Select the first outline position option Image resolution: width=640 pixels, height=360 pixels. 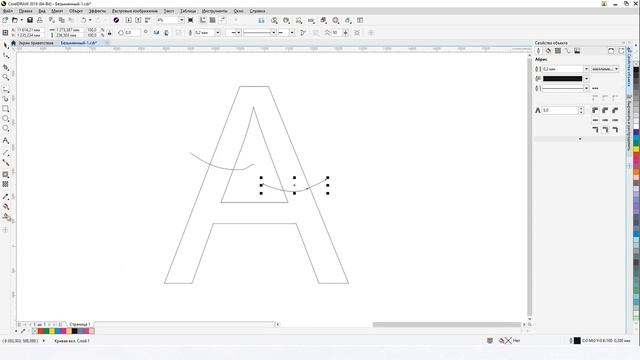[x=595, y=130]
